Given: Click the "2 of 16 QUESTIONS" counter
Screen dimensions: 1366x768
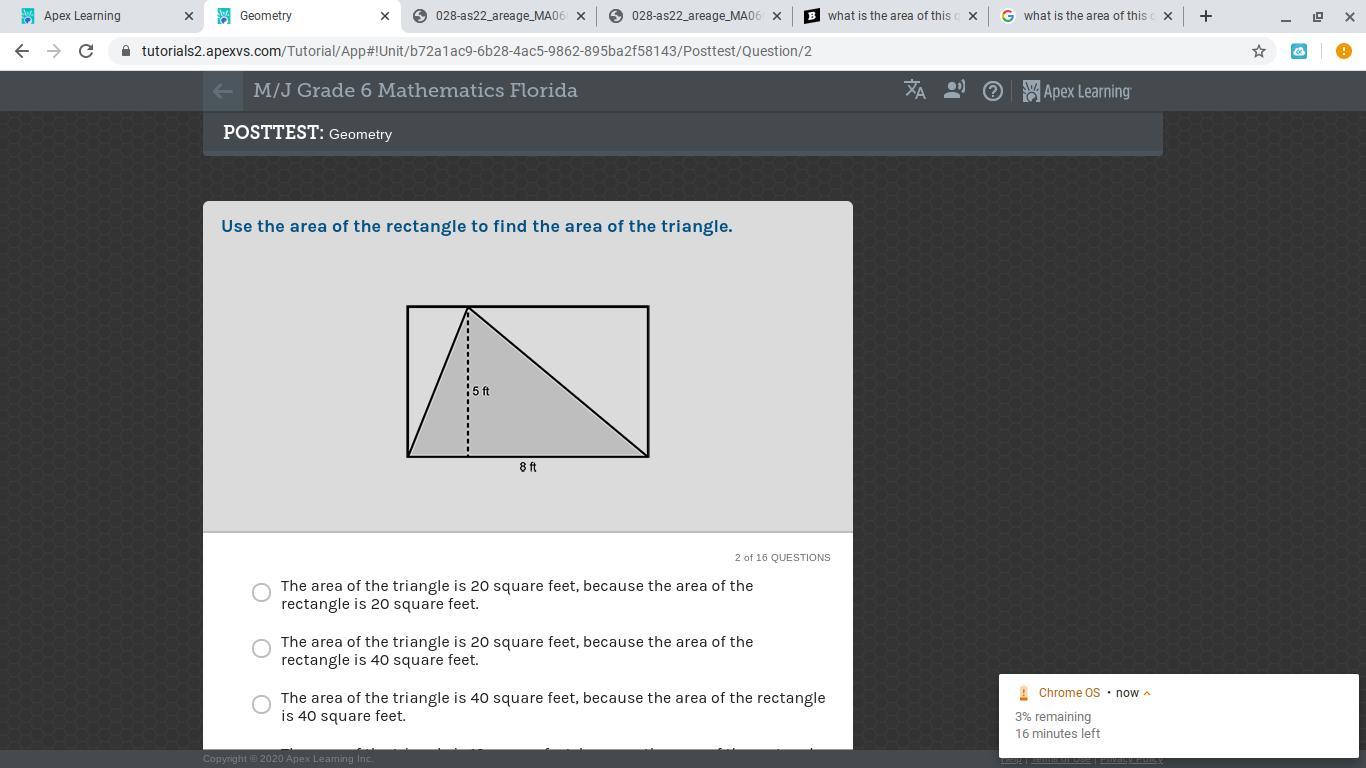Looking at the screenshot, I should tap(782, 558).
